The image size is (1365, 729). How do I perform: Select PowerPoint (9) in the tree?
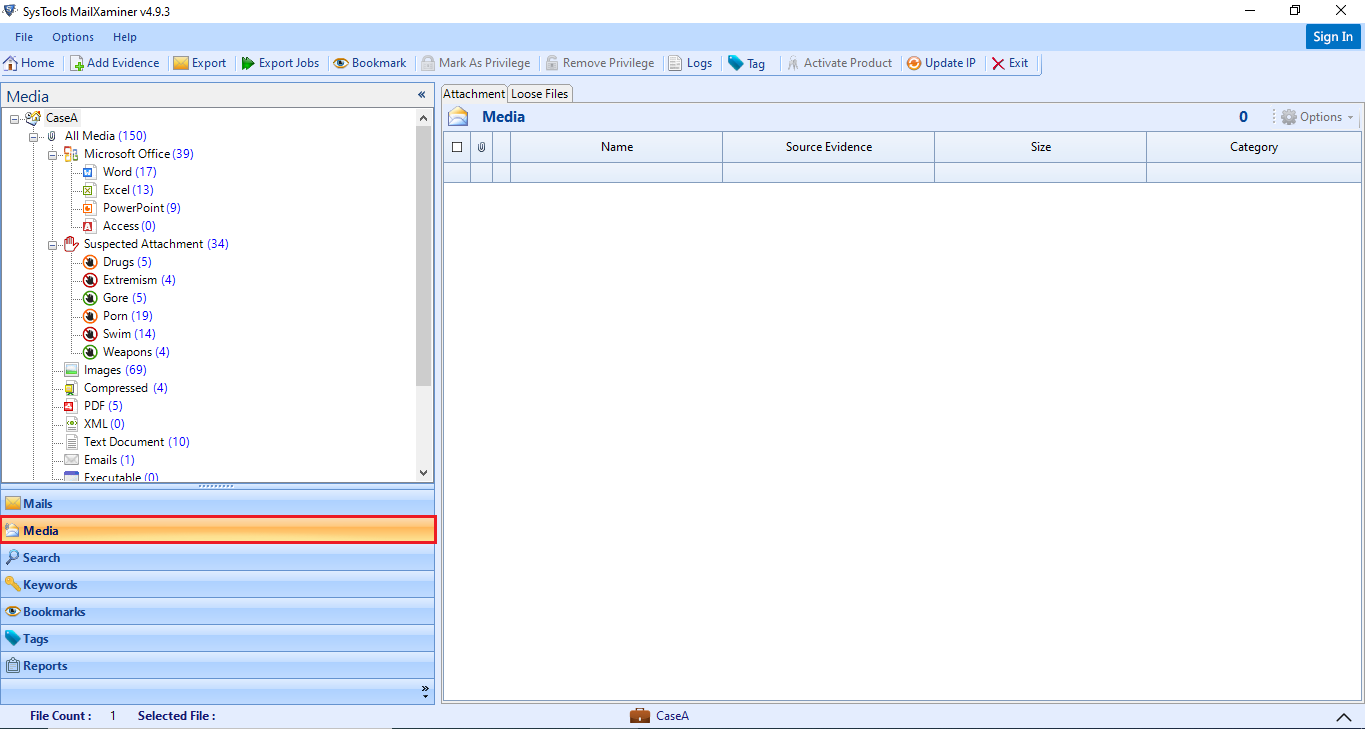141,208
